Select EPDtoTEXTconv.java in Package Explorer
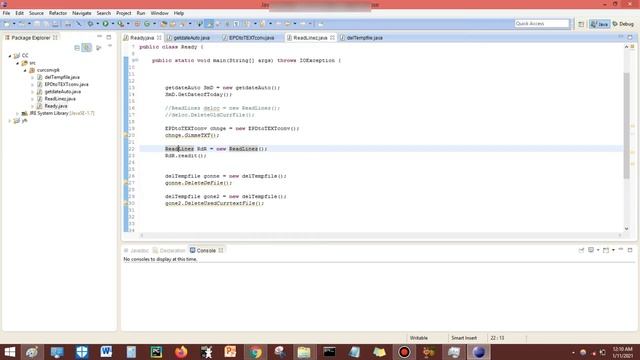 66,84
